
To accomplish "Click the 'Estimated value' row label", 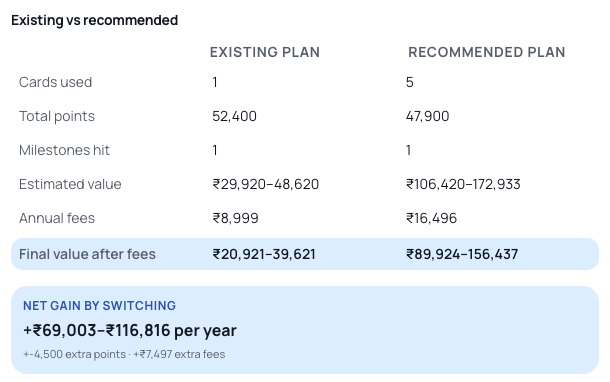I will point(70,184).
